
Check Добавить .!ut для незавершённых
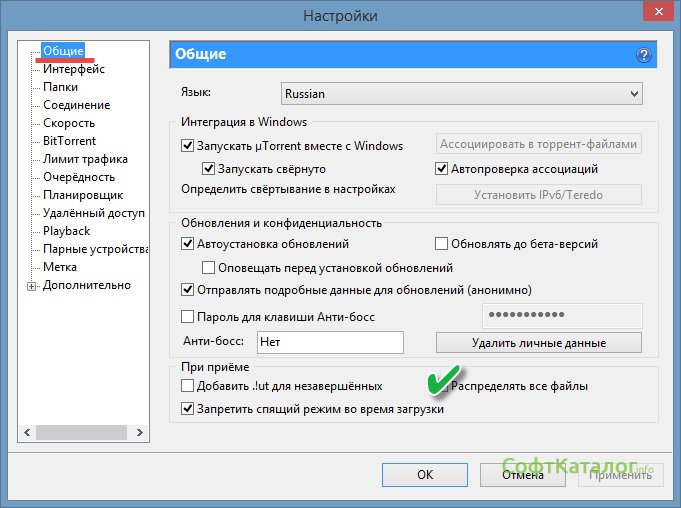tap(188, 386)
